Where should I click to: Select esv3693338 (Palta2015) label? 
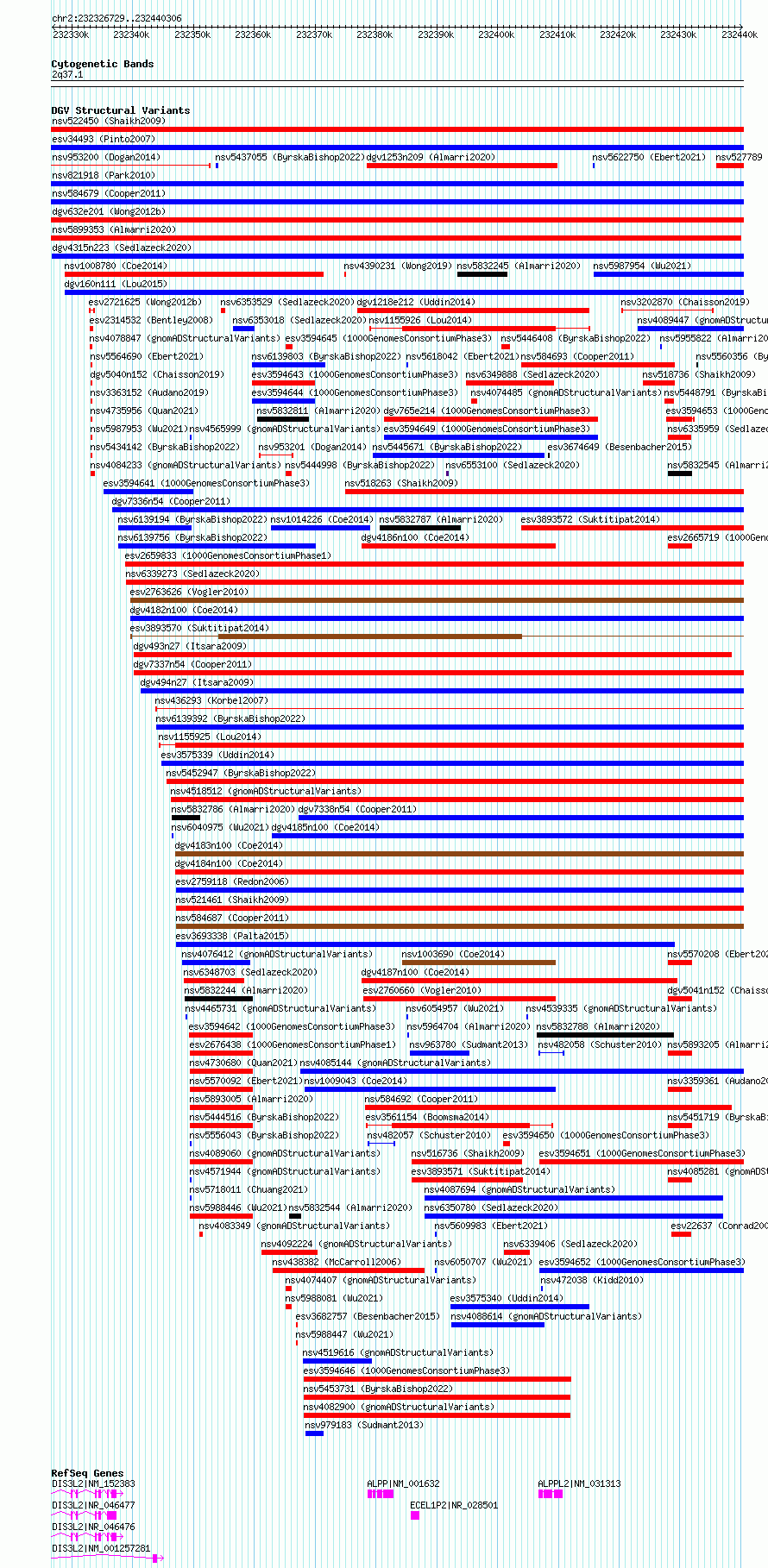point(232,936)
